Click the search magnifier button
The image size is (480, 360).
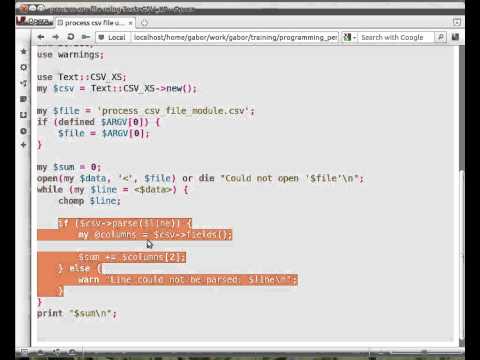[440, 37]
